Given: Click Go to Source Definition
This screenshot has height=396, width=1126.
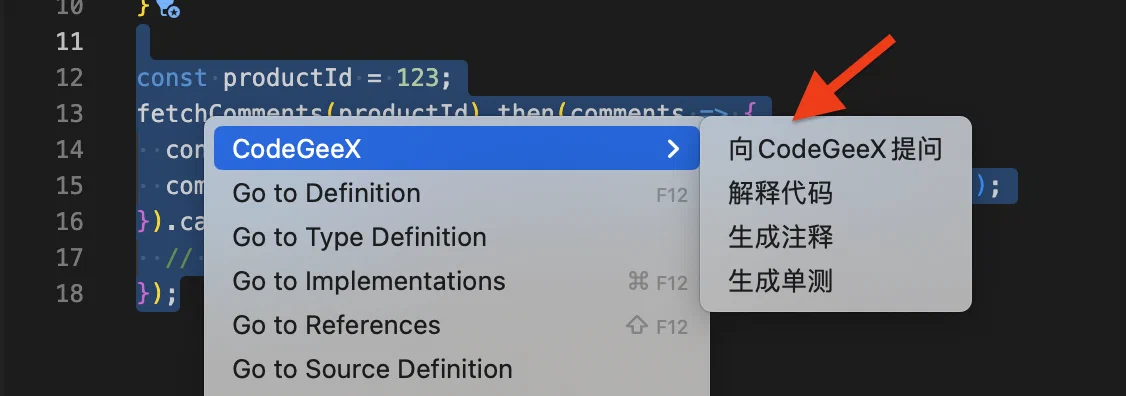Looking at the screenshot, I should point(457,369).
